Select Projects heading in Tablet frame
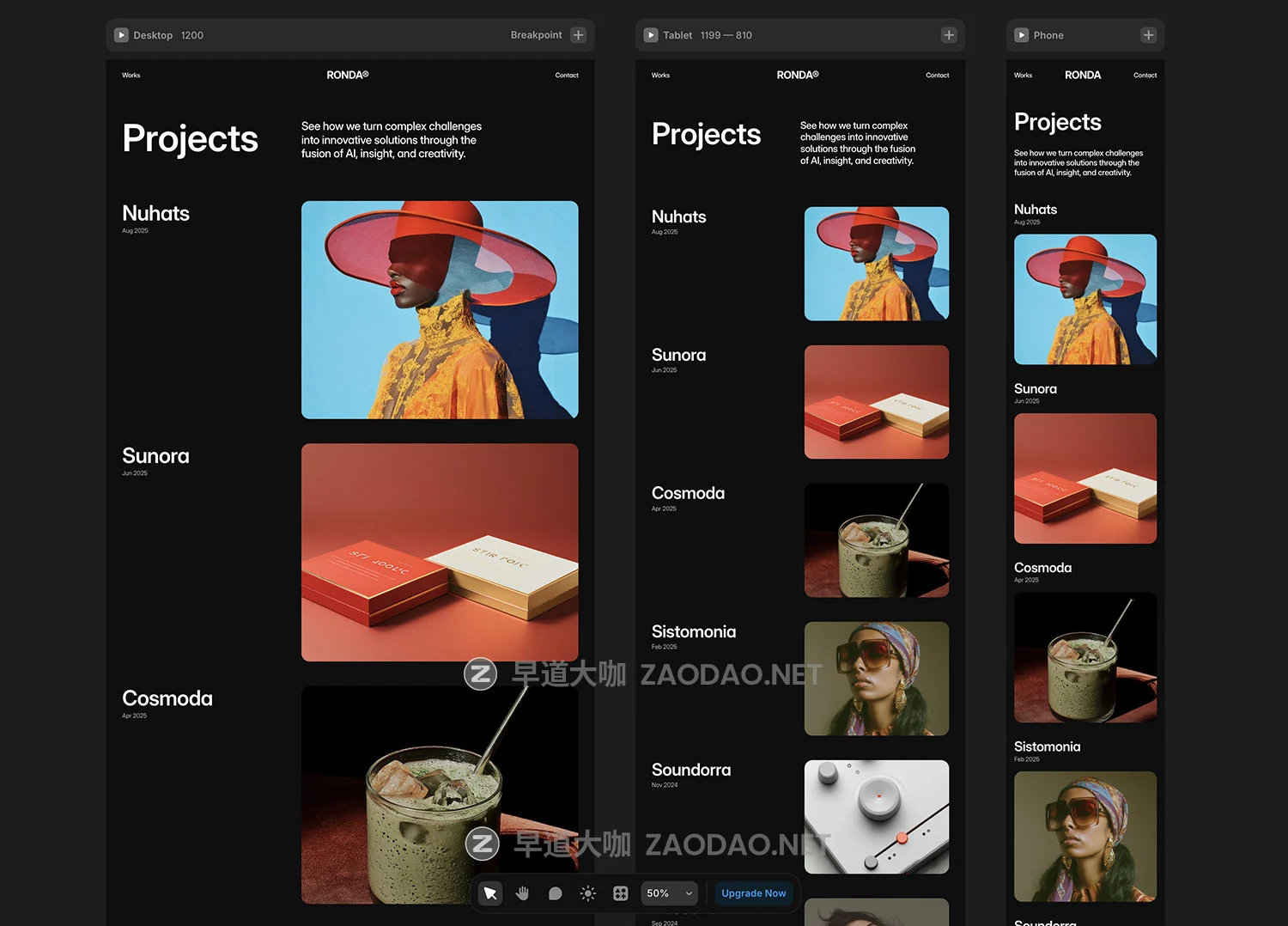Image resolution: width=1288 pixels, height=926 pixels. pyautogui.click(x=706, y=135)
